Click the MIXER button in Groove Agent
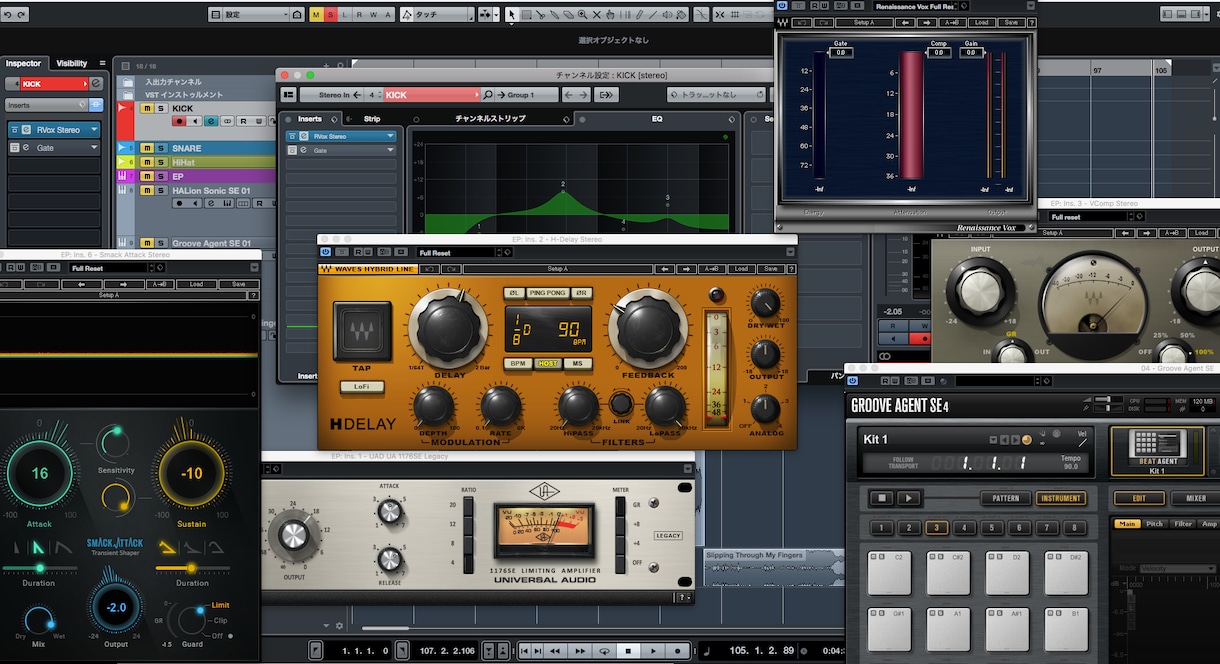 (x=1196, y=498)
